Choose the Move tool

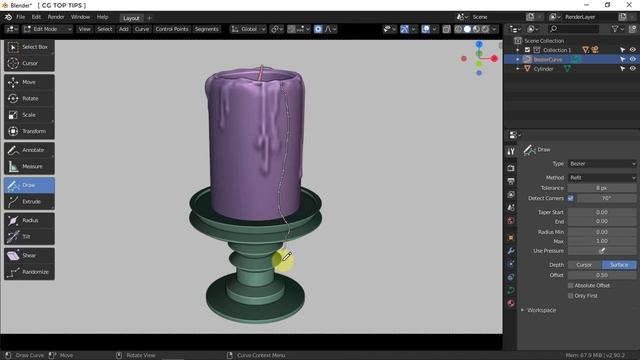click(29, 82)
